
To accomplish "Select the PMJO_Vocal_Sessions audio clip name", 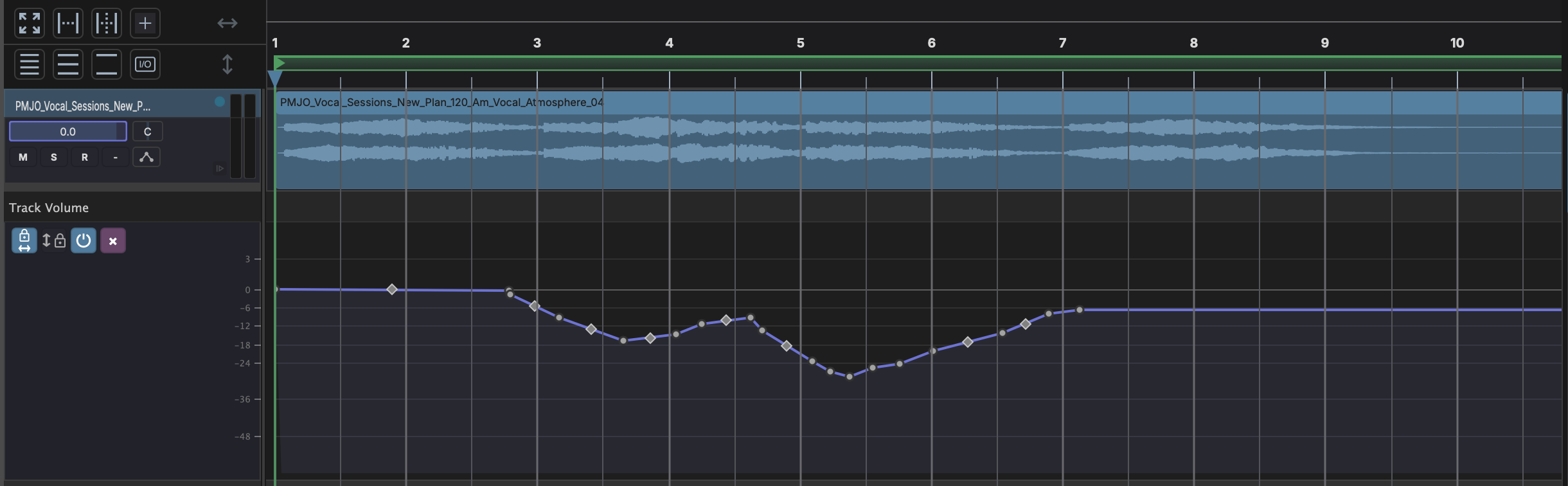I will 441,102.
